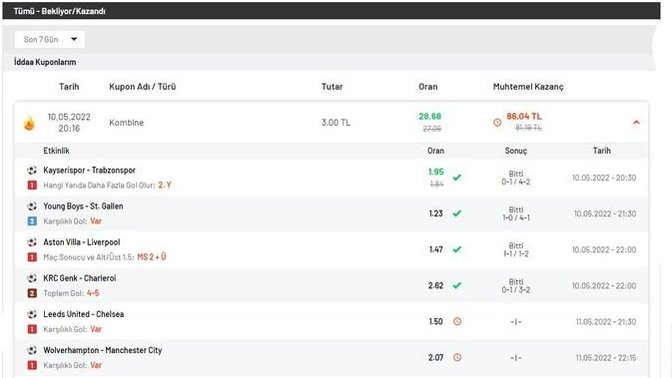This screenshot has height=378, width=672.
Task: Click the Aston Villa - Liverpool match name
Action: coord(81,242)
